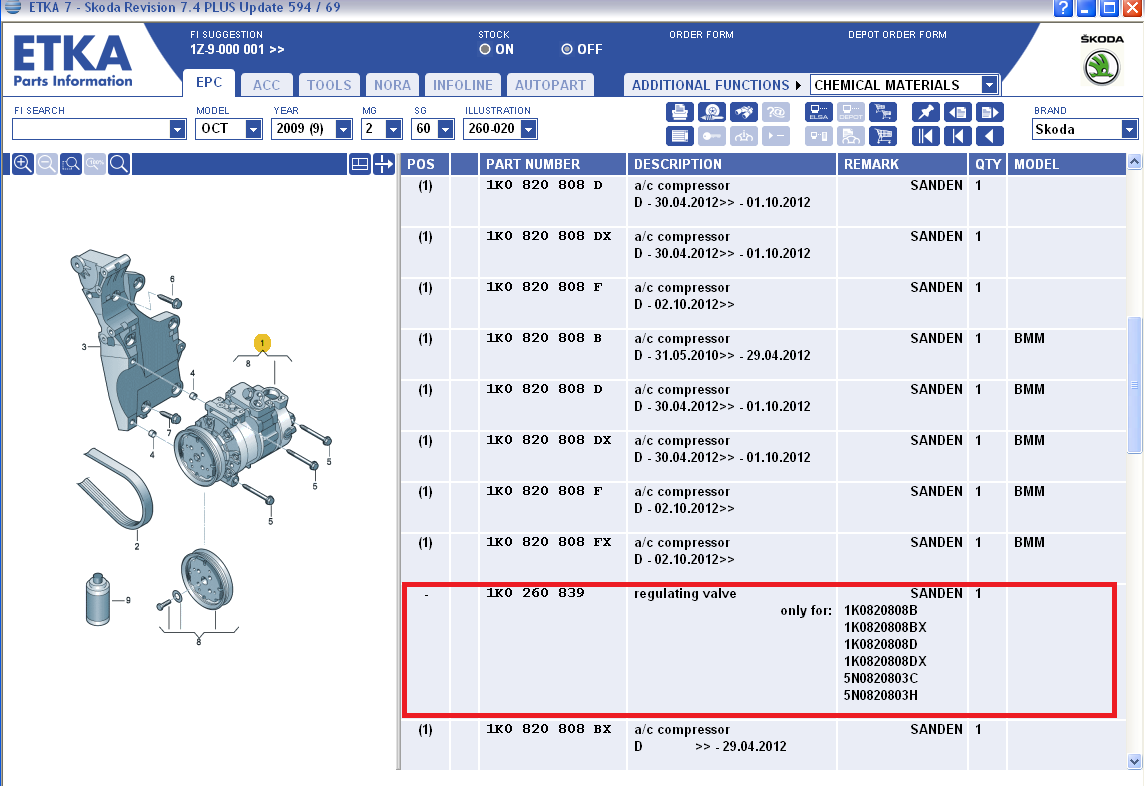Image resolution: width=1145 pixels, height=786 pixels.
Task: Click the binoculars search icon
Action: (744, 112)
